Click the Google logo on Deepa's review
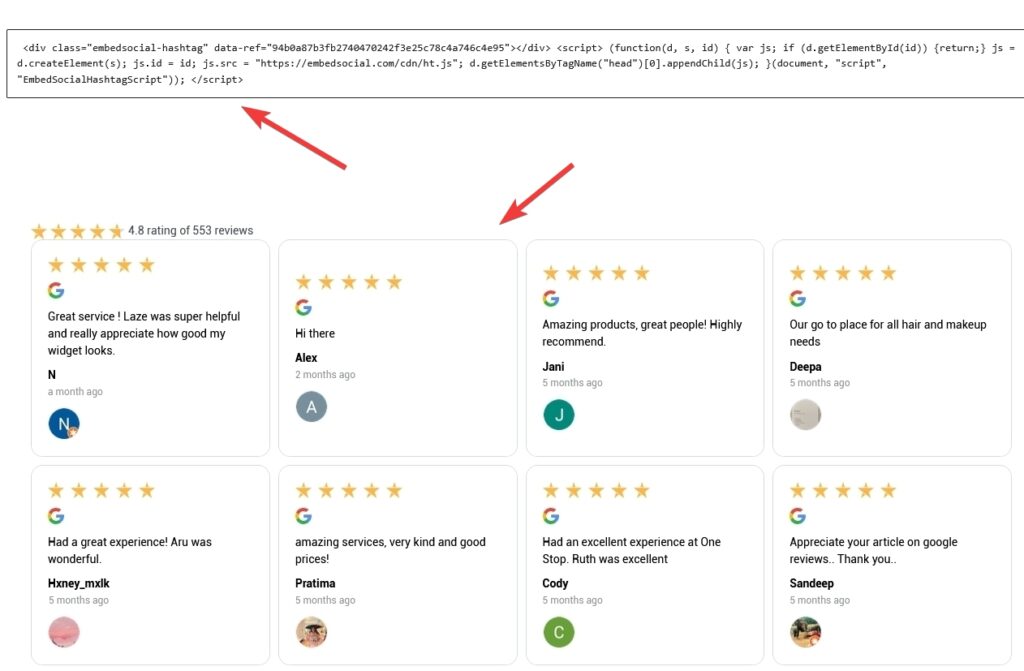 [x=797, y=297]
